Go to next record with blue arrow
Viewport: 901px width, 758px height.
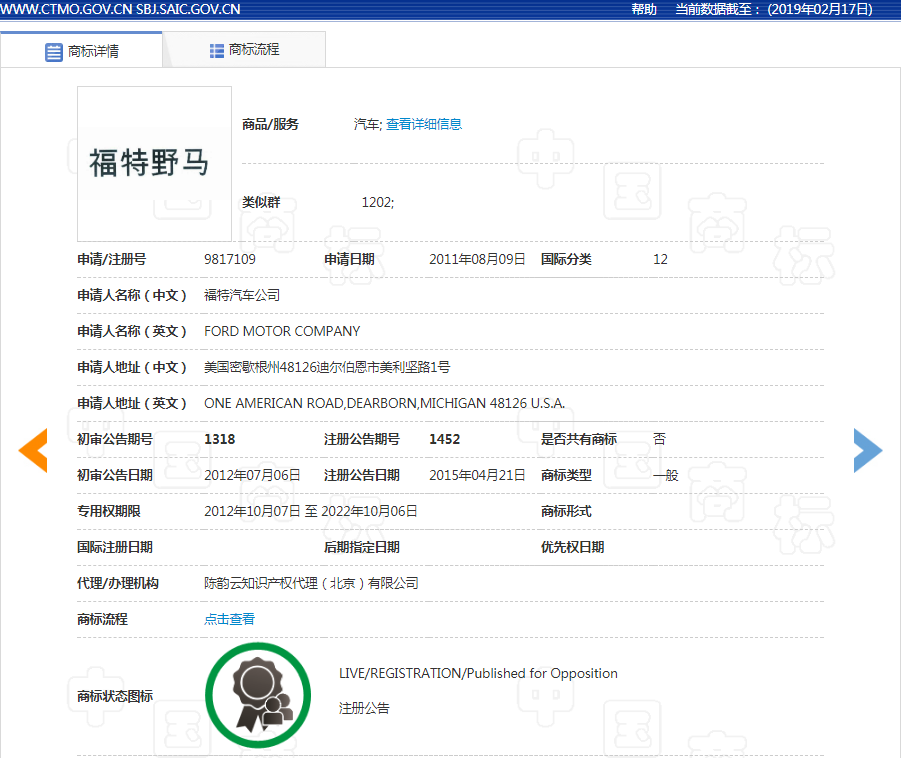click(x=867, y=450)
